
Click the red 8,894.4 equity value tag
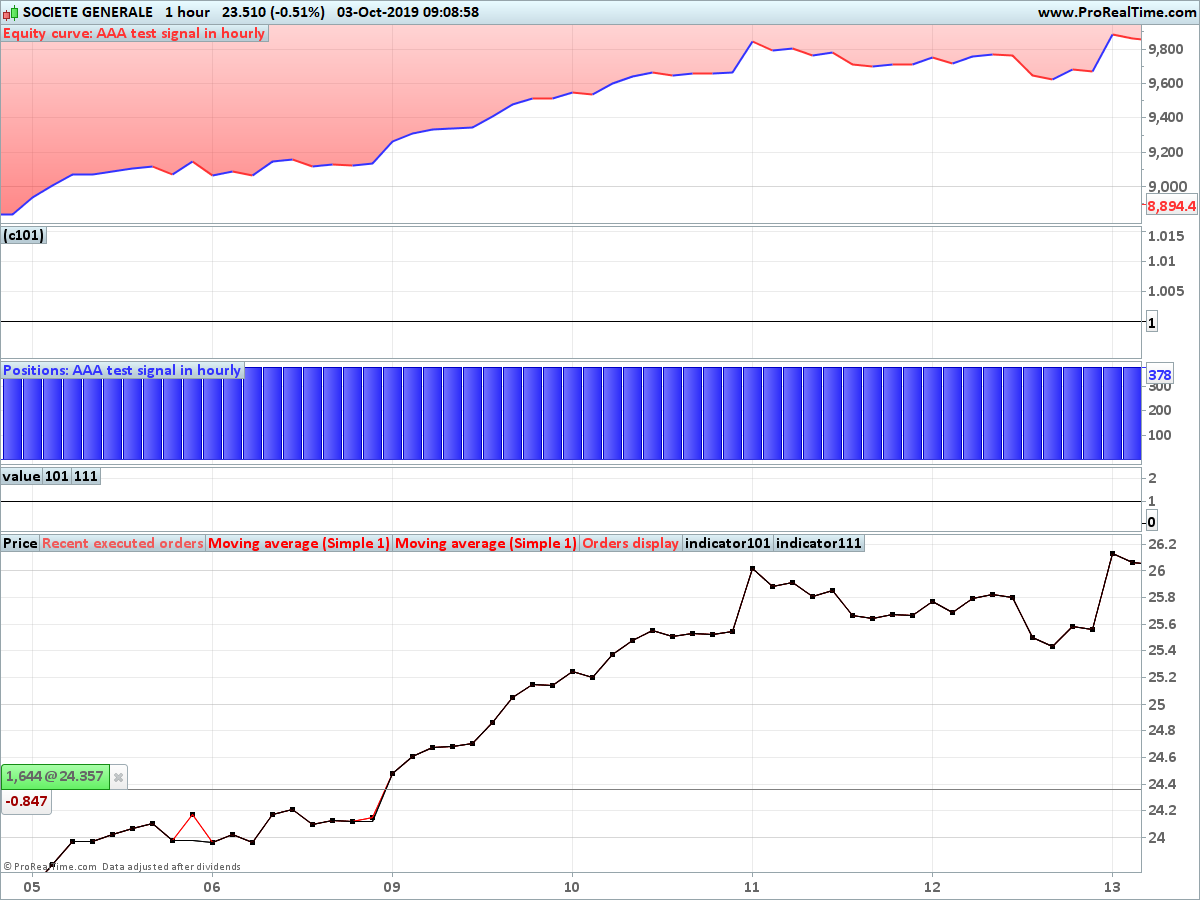(1171, 206)
